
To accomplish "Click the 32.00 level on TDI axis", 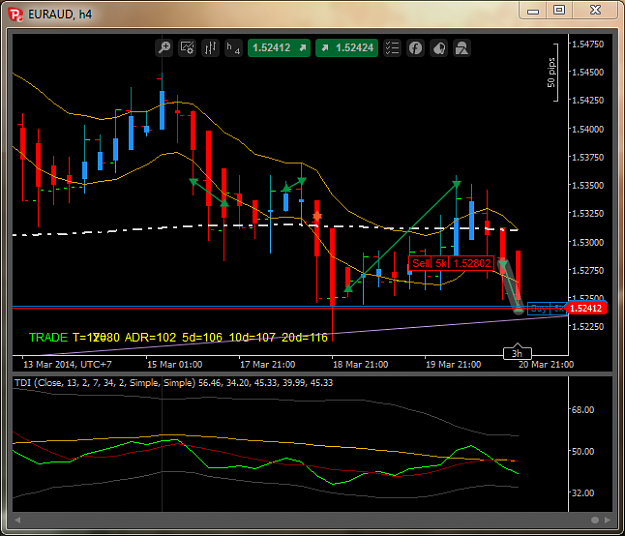I will [583, 493].
